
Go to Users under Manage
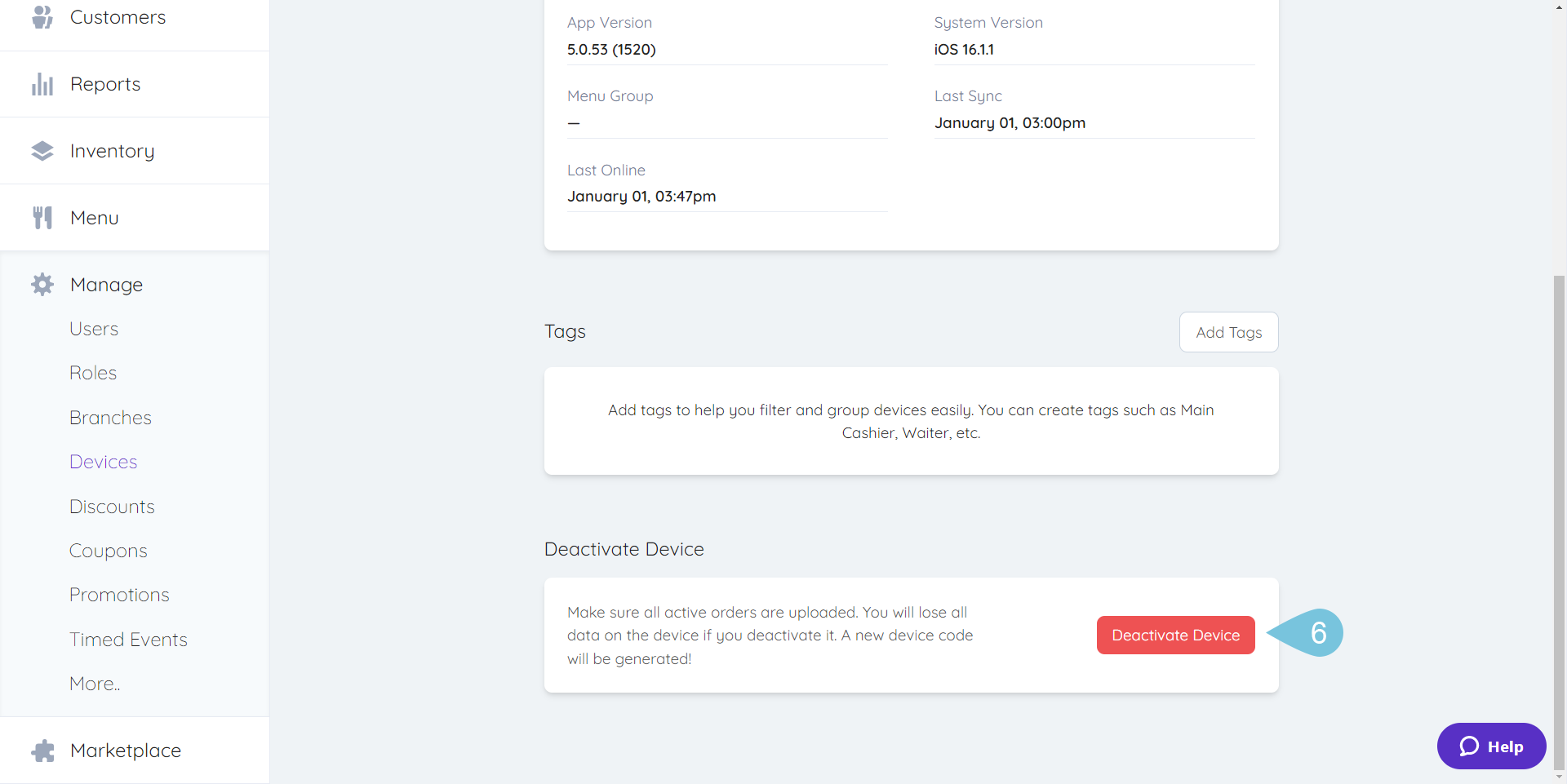click(x=94, y=329)
